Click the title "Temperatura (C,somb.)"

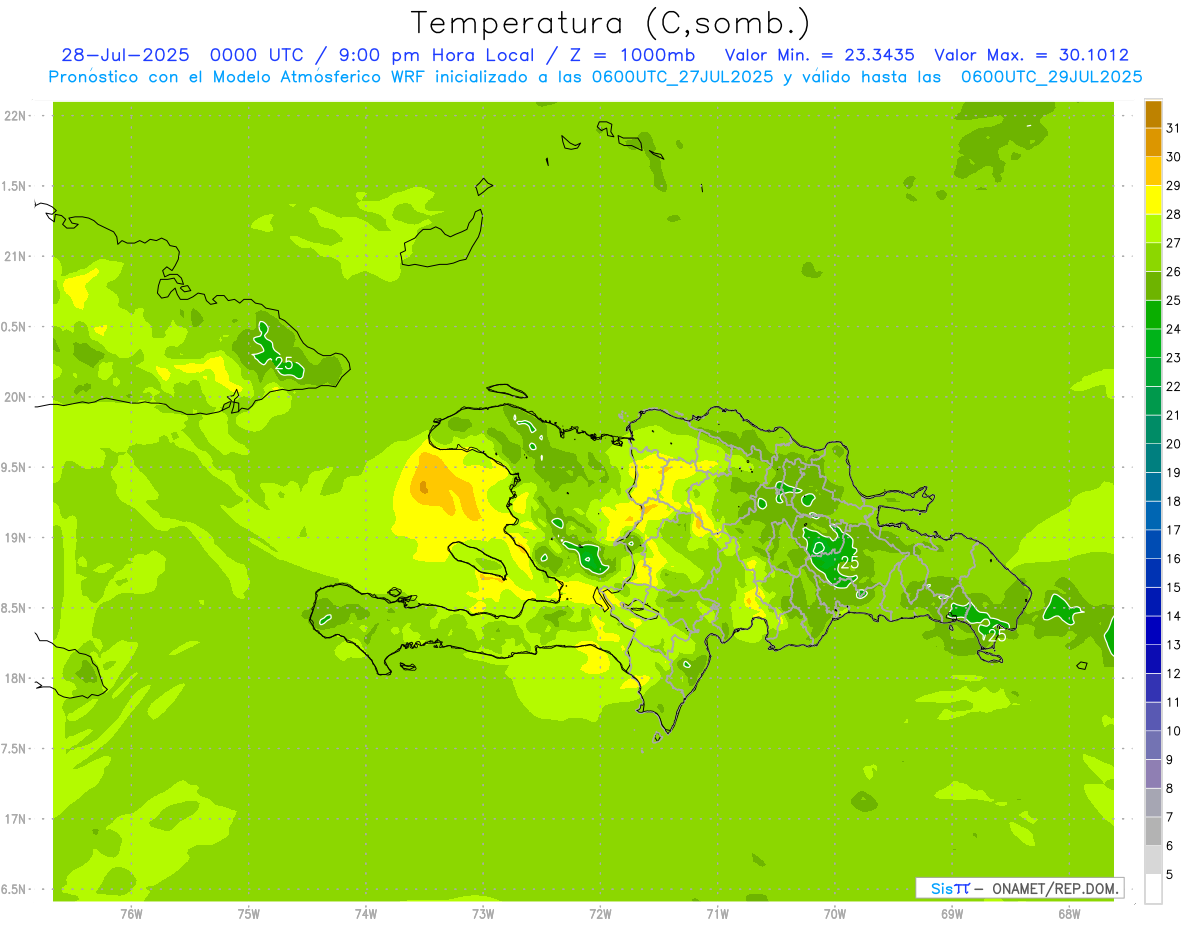coord(610,23)
